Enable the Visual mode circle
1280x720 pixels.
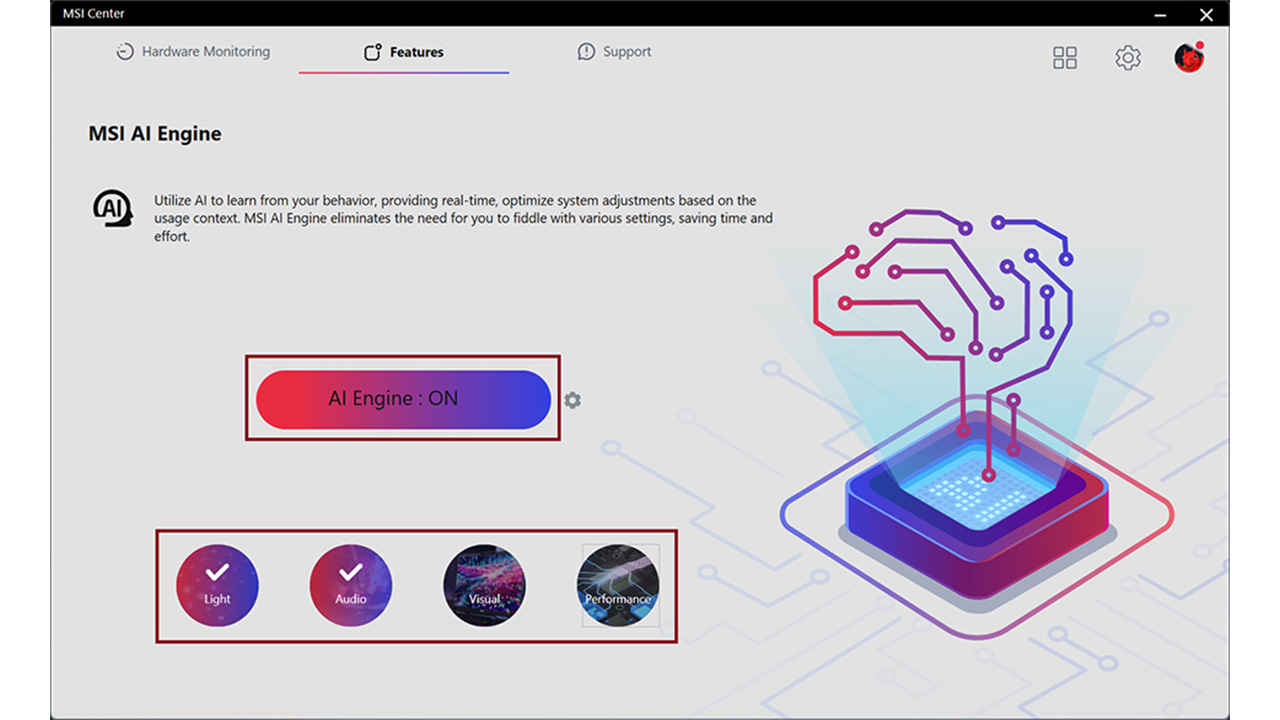click(484, 585)
